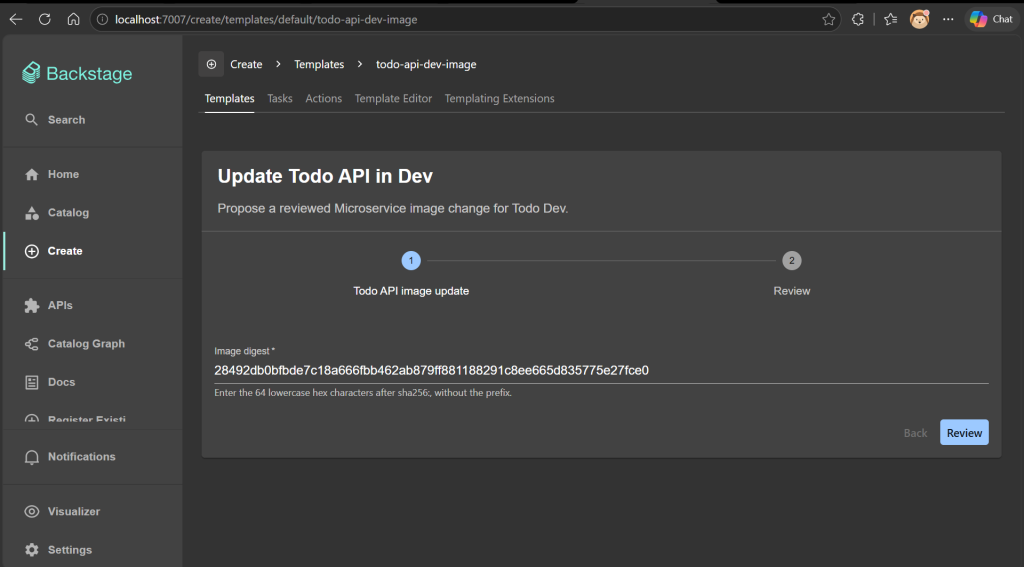Click the Back button
Viewport: 1024px width, 567px height.
pos(915,432)
